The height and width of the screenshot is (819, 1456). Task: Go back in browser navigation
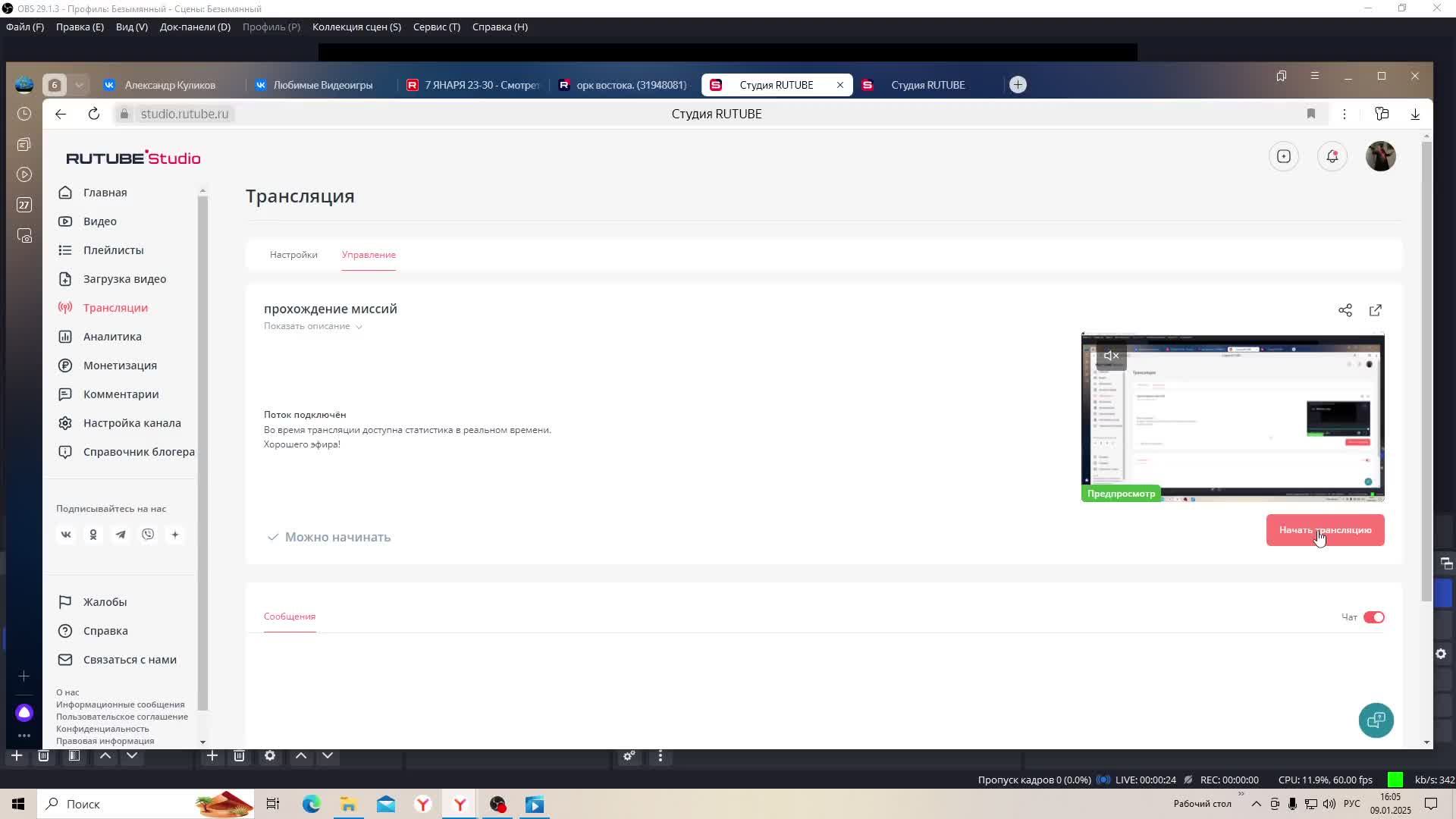click(61, 114)
